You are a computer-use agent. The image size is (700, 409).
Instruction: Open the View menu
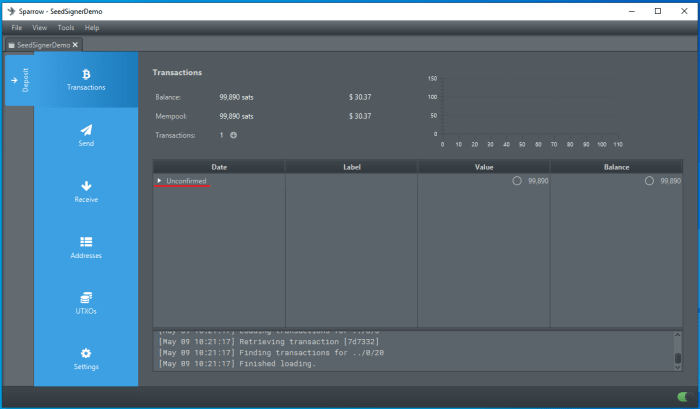click(x=40, y=28)
